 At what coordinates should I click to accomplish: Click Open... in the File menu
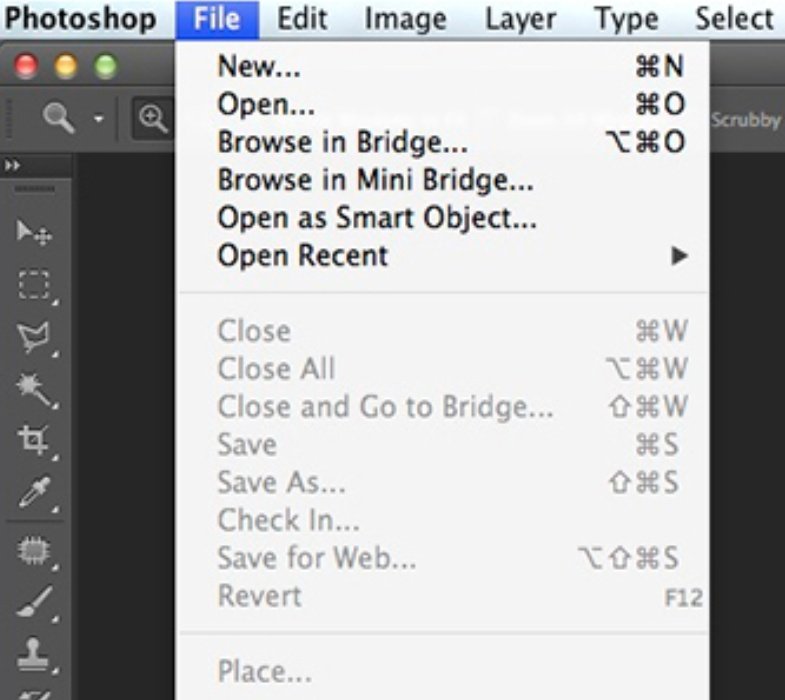(x=265, y=104)
